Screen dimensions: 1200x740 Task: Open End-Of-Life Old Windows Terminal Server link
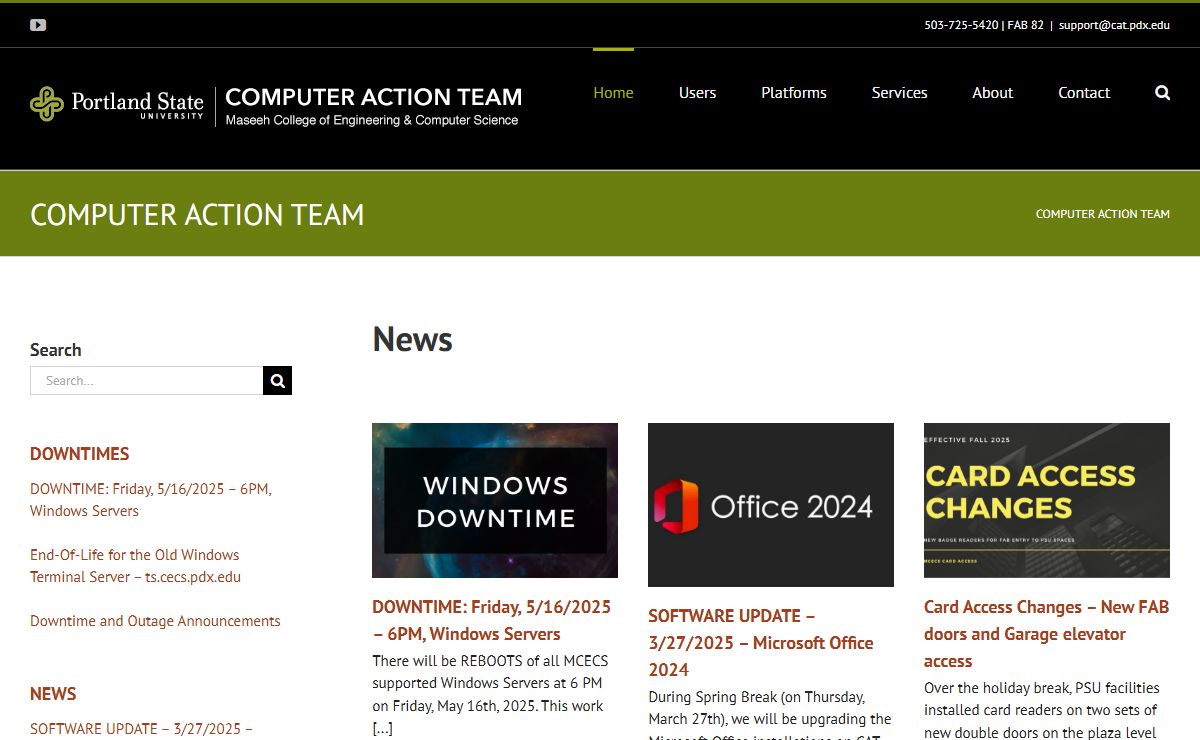pyautogui.click(x=135, y=566)
